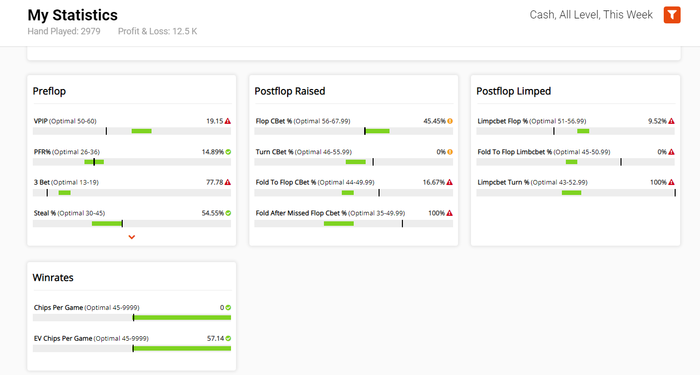The width and height of the screenshot is (700, 375).
Task: Click the Fold To Flop CBet % warning icon
Action: [450, 182]
